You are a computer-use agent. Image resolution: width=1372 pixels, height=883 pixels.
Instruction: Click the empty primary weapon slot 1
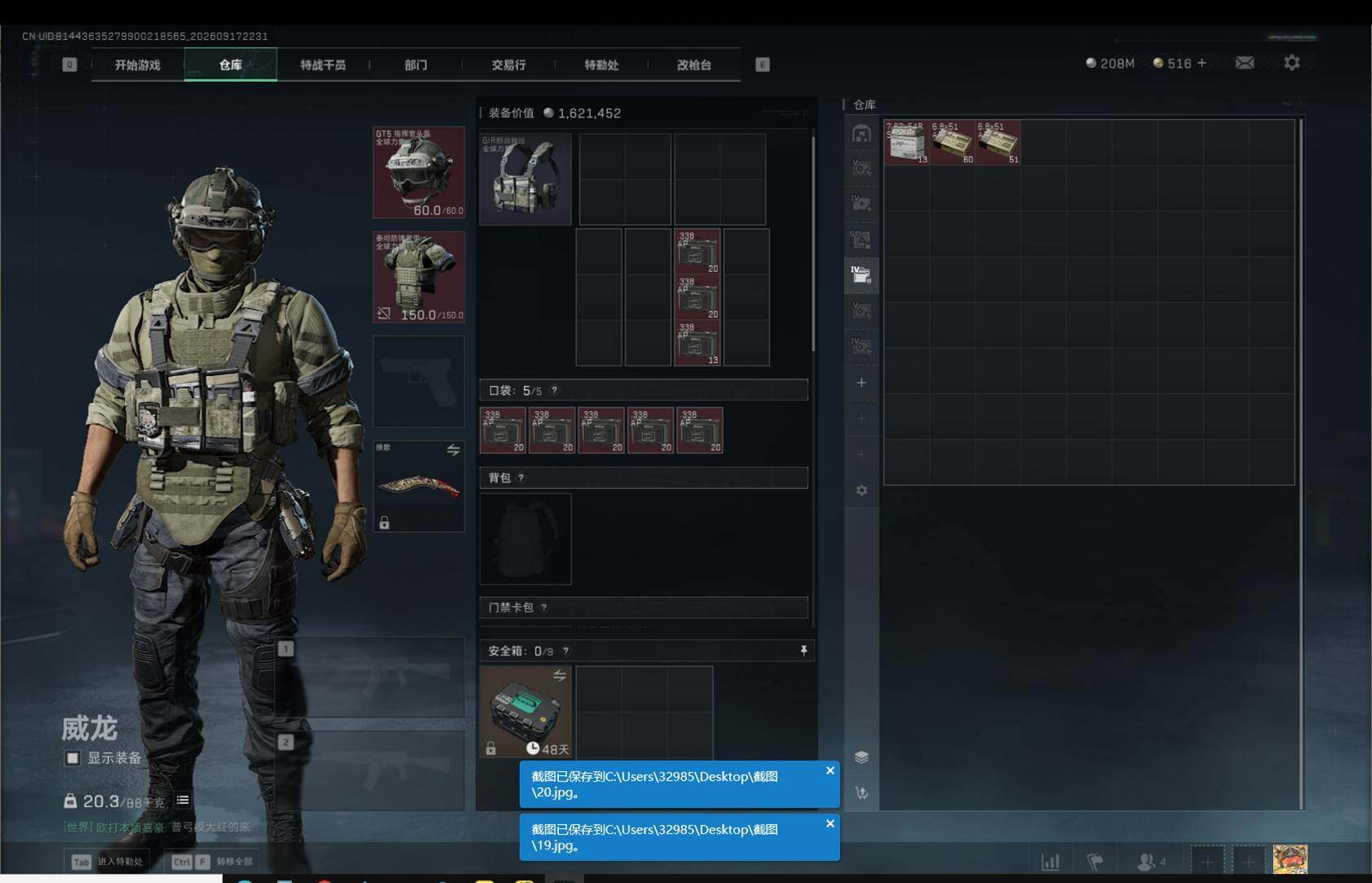coord(371,677)
